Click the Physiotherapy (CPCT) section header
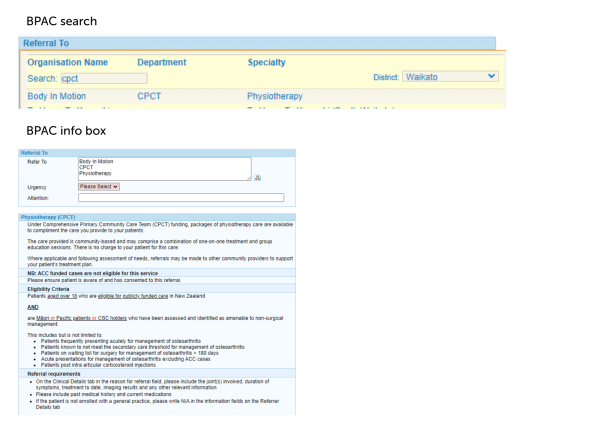Viewport: 600px width, 423px height. point(48,217)
